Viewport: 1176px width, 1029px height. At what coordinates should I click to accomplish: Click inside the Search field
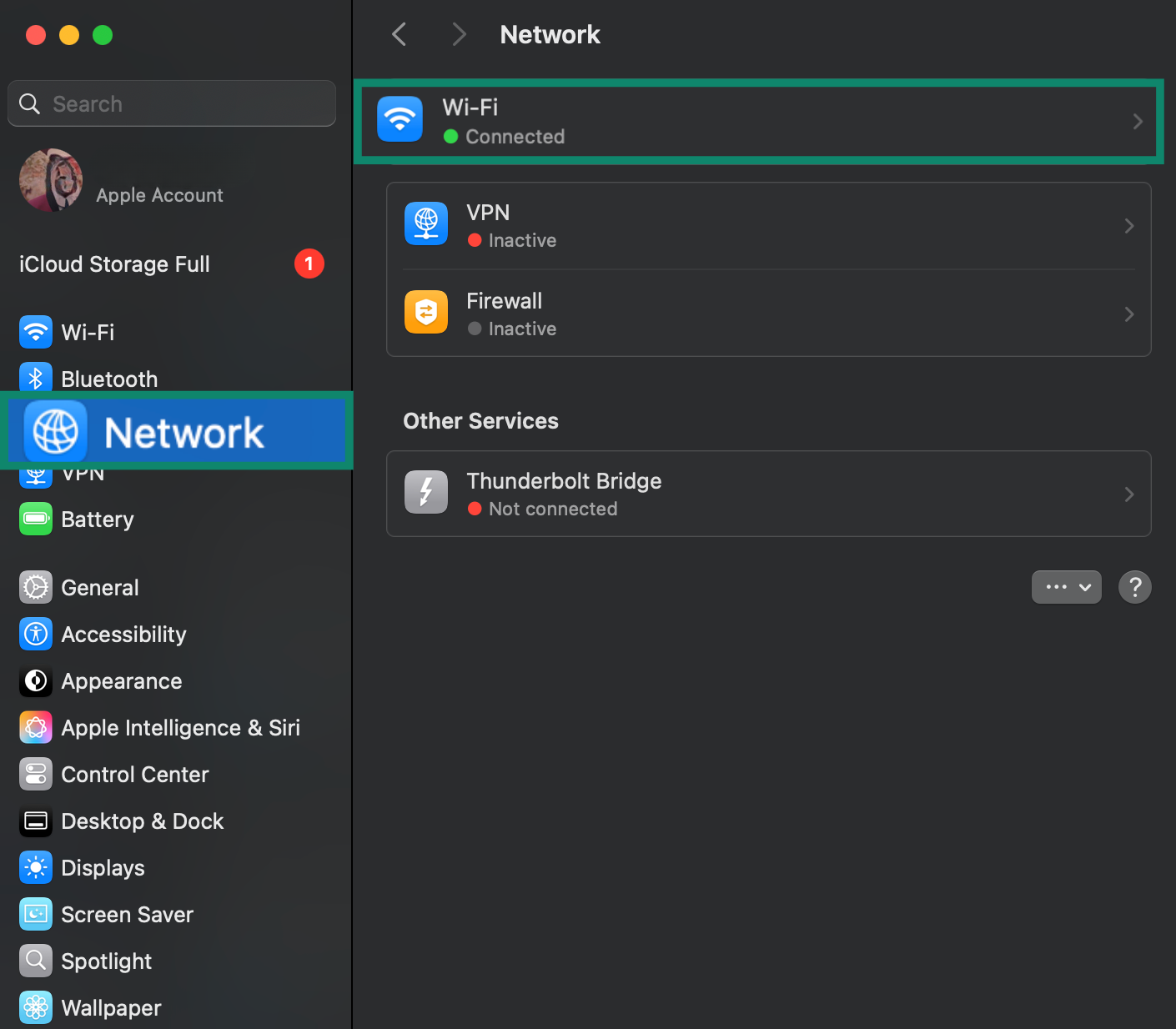pyautogui.click(x=171, y=103)
